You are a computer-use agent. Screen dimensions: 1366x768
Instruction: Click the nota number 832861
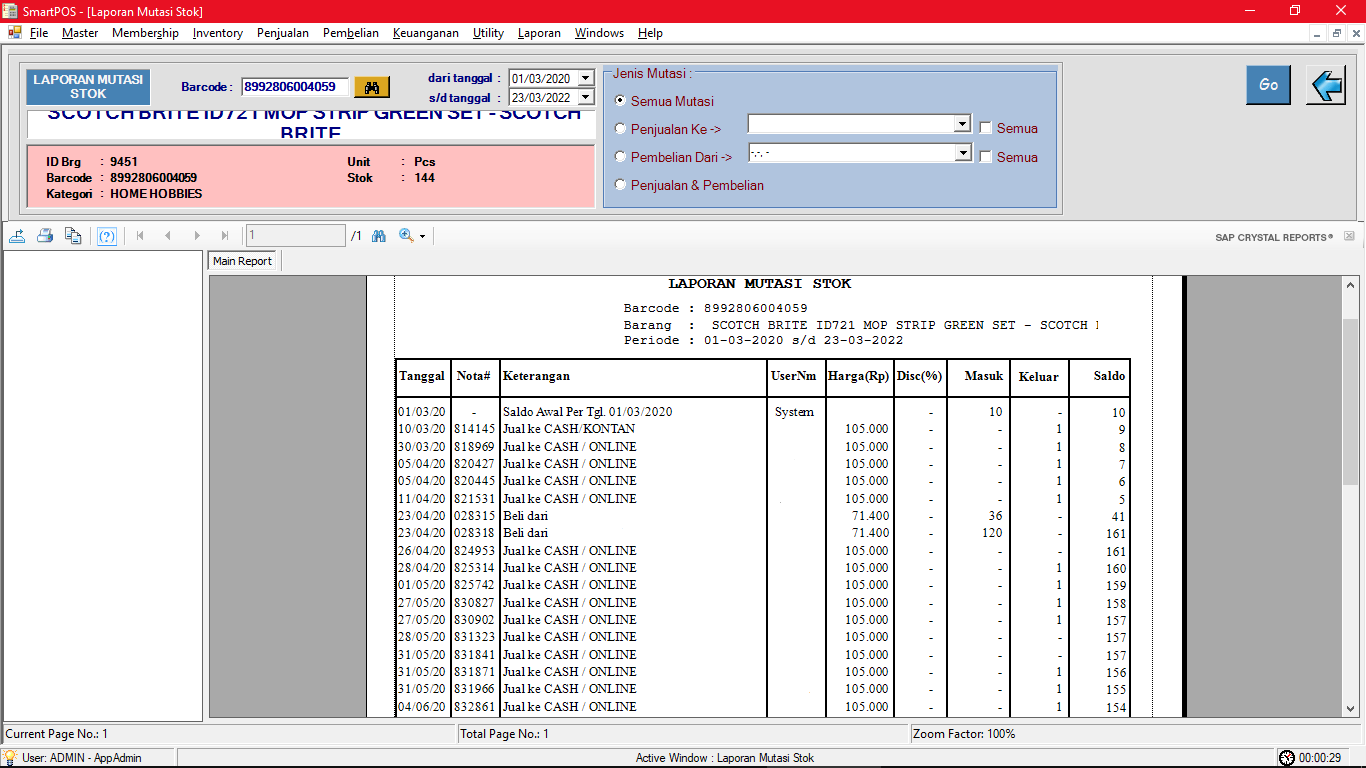pyautogui.click(x=474, y=707)
